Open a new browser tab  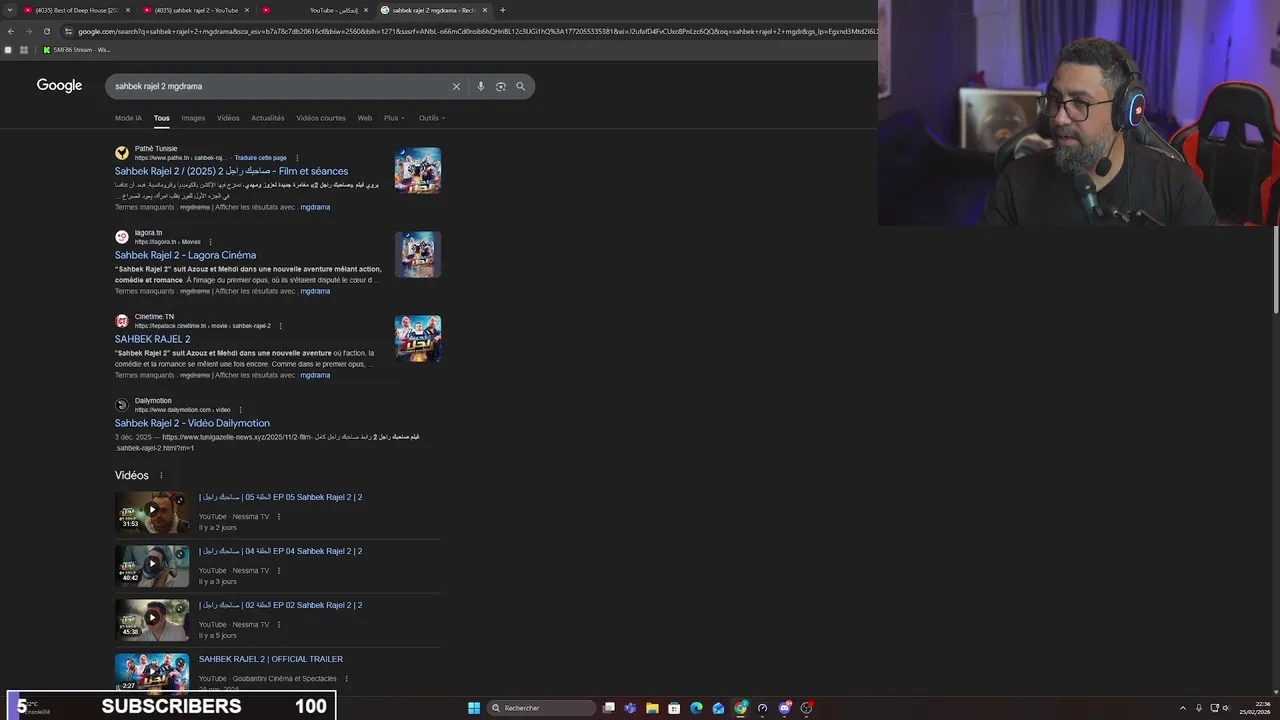click(502, 10)
